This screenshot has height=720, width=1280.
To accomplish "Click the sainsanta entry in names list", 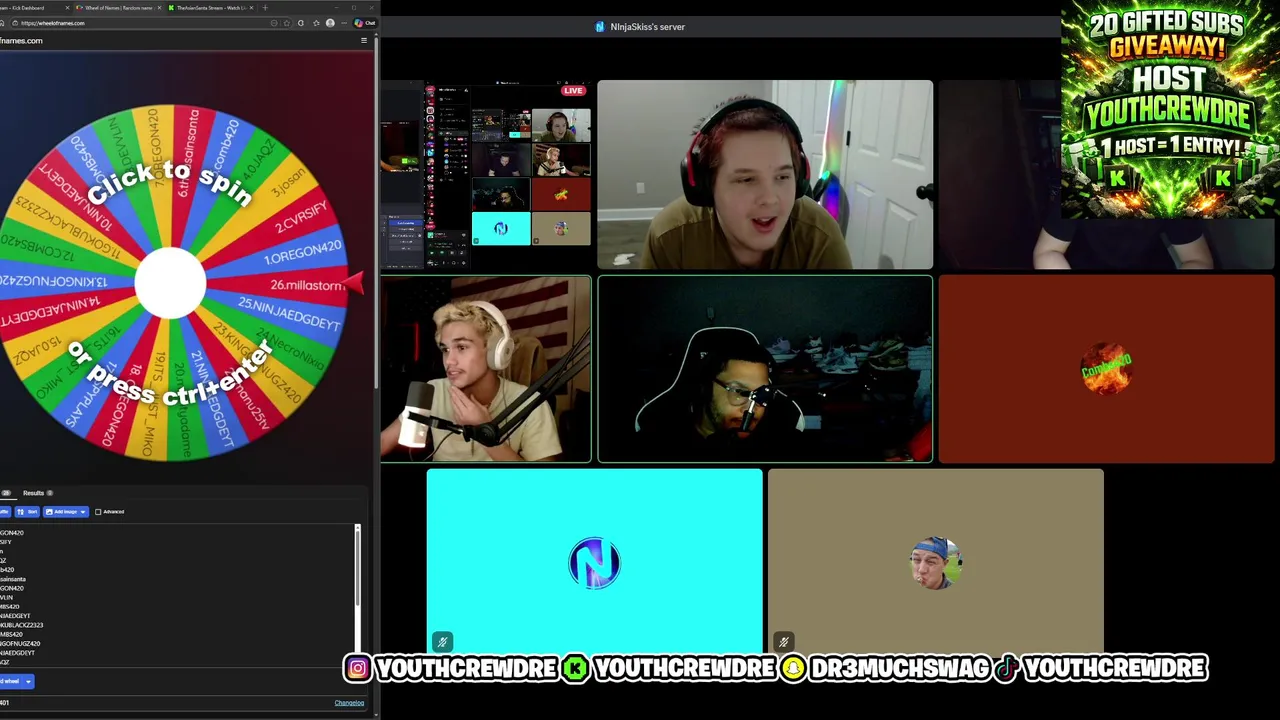I will point(13,579).
